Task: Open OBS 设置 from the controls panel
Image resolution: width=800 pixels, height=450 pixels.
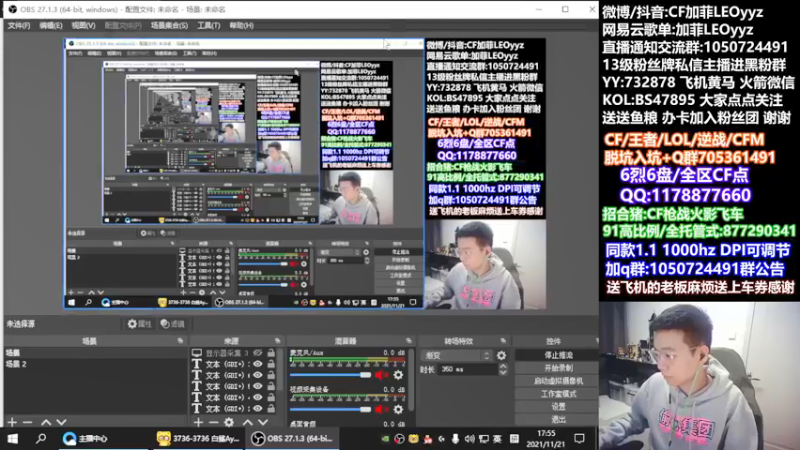Action: tap(558, 407)
